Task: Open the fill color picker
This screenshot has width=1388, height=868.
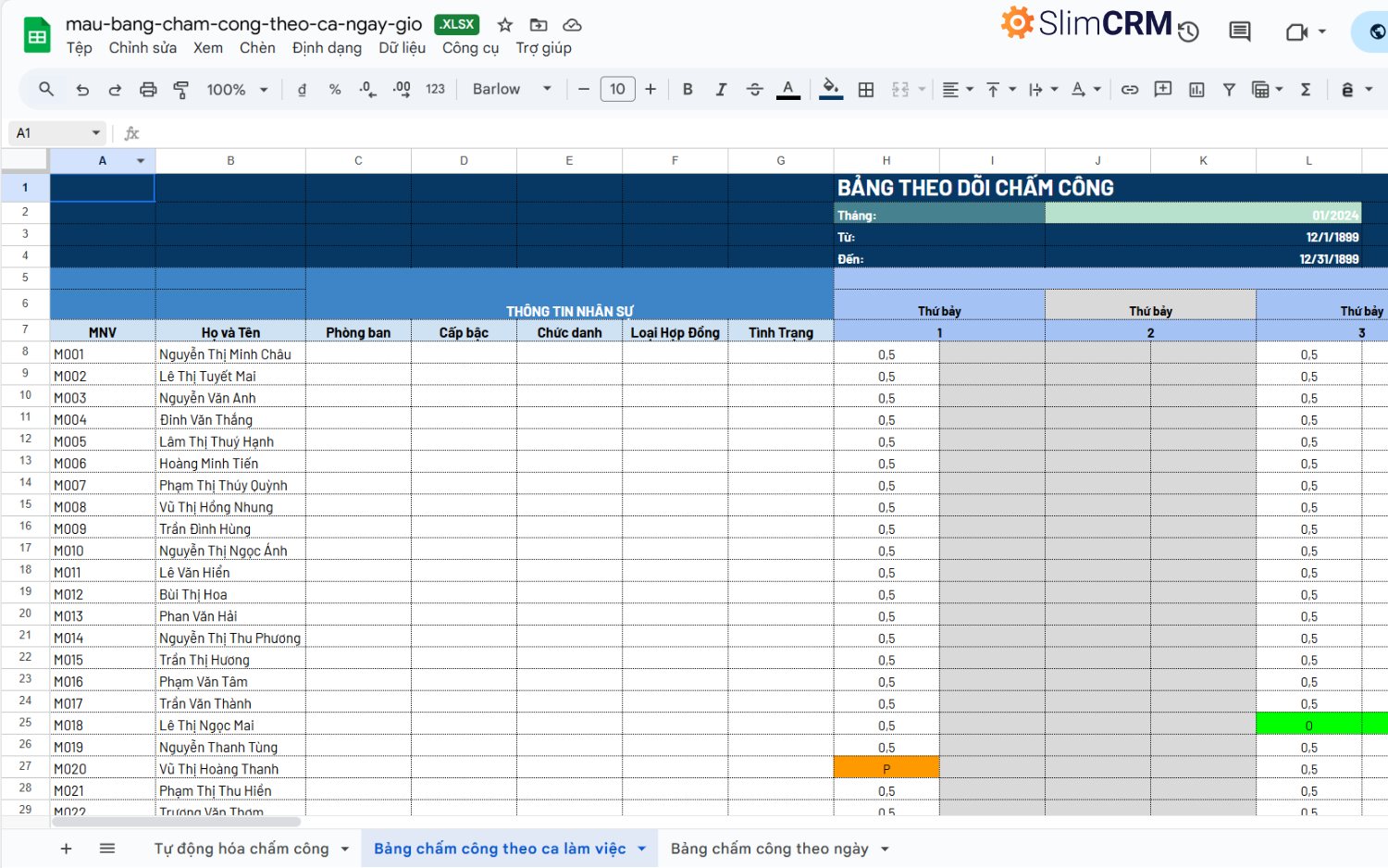Action: tap(831, 90)
